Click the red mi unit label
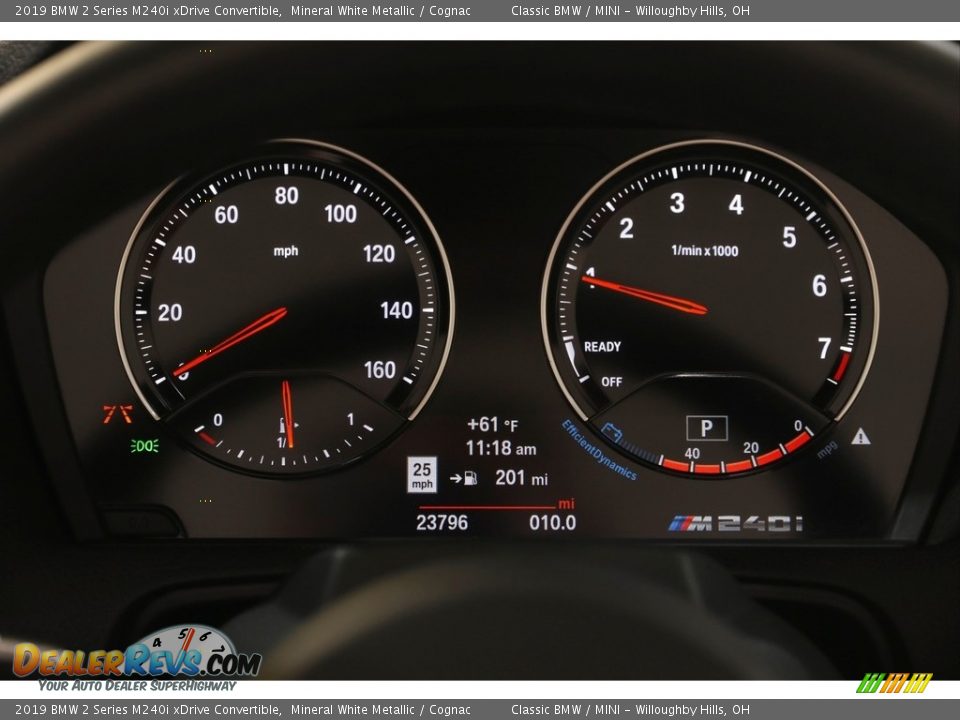This screenshot has width=960, height=720. pos(566,503)
